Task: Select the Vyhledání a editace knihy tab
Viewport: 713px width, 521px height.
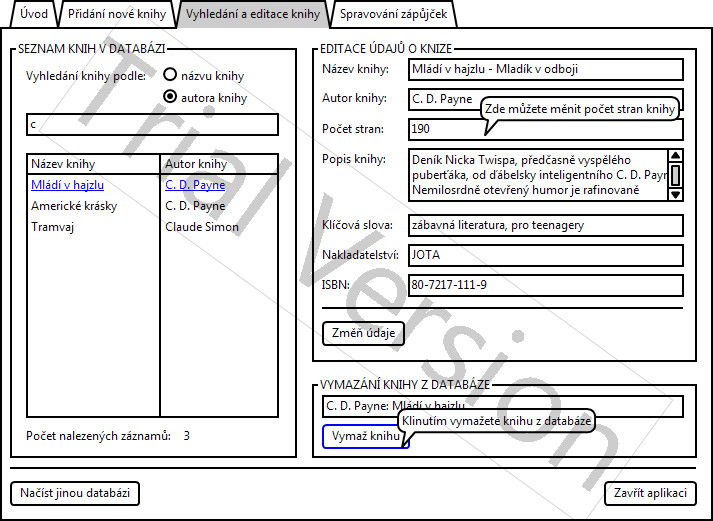Action: pos(253,14)
